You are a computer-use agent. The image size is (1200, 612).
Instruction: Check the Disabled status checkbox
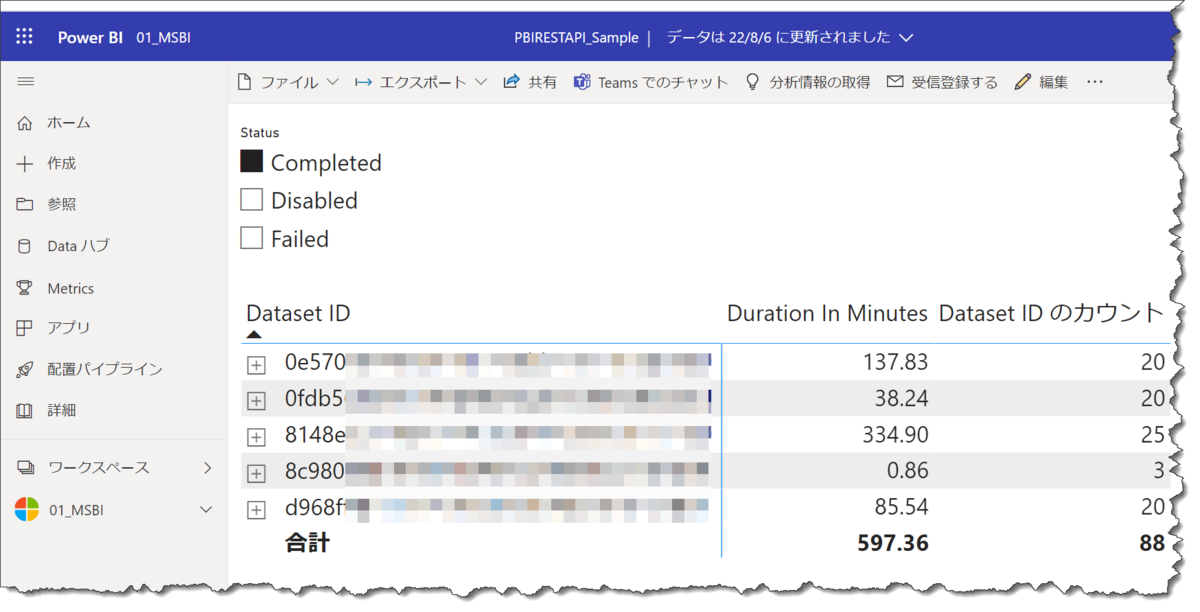coord(252,199)
